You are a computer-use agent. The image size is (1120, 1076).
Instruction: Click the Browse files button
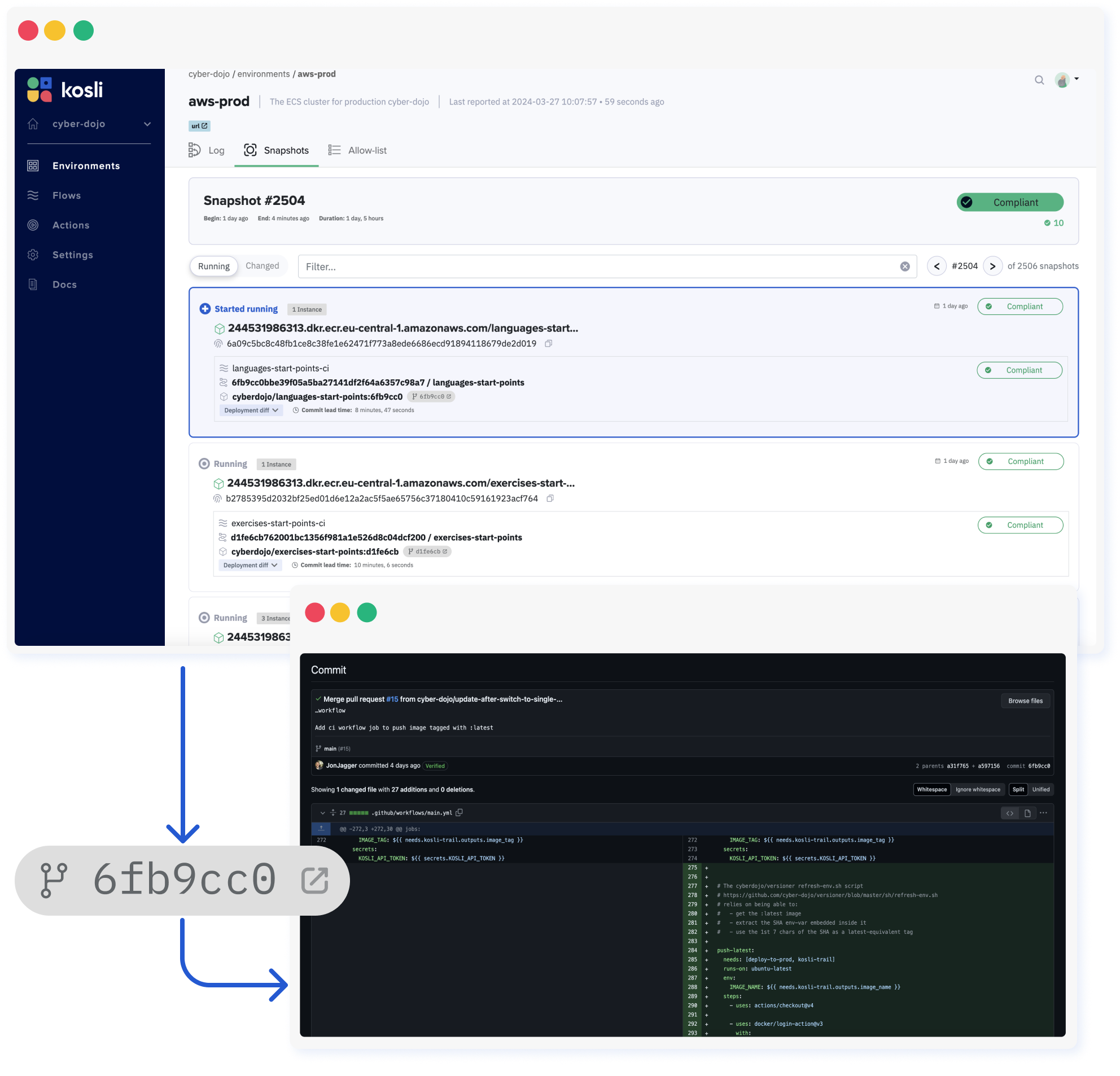tap(1025, 701)
